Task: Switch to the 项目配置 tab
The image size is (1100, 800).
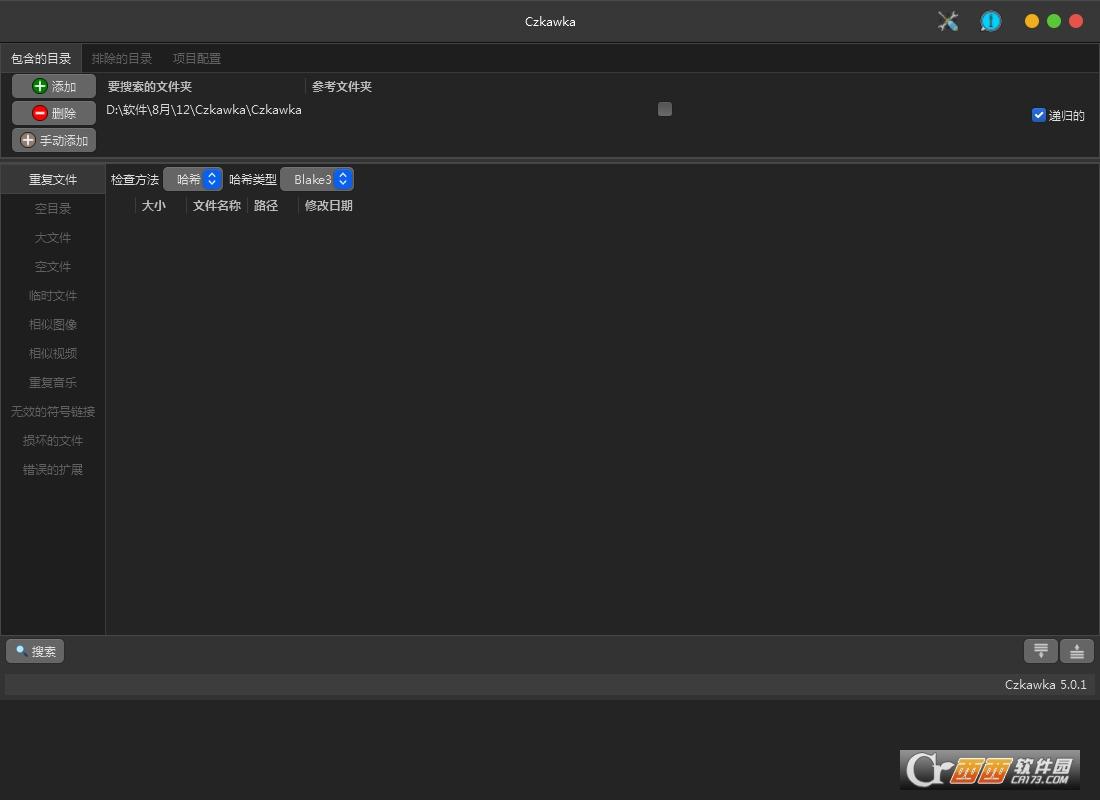Action: [196, 58]
